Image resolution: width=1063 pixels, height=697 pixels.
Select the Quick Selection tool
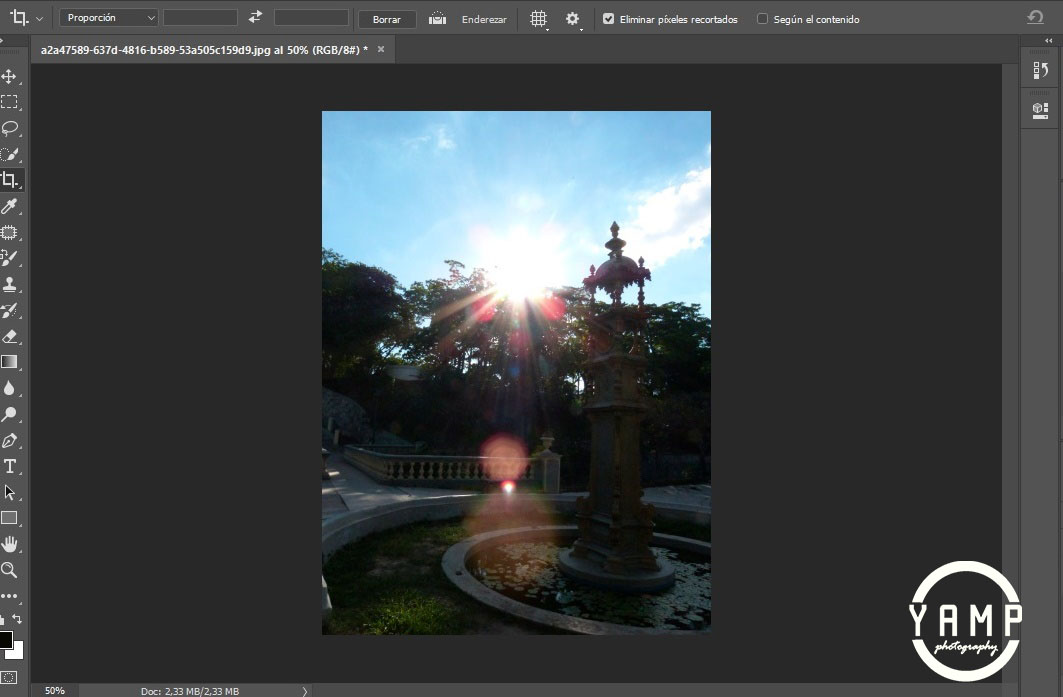pos(9,154)
